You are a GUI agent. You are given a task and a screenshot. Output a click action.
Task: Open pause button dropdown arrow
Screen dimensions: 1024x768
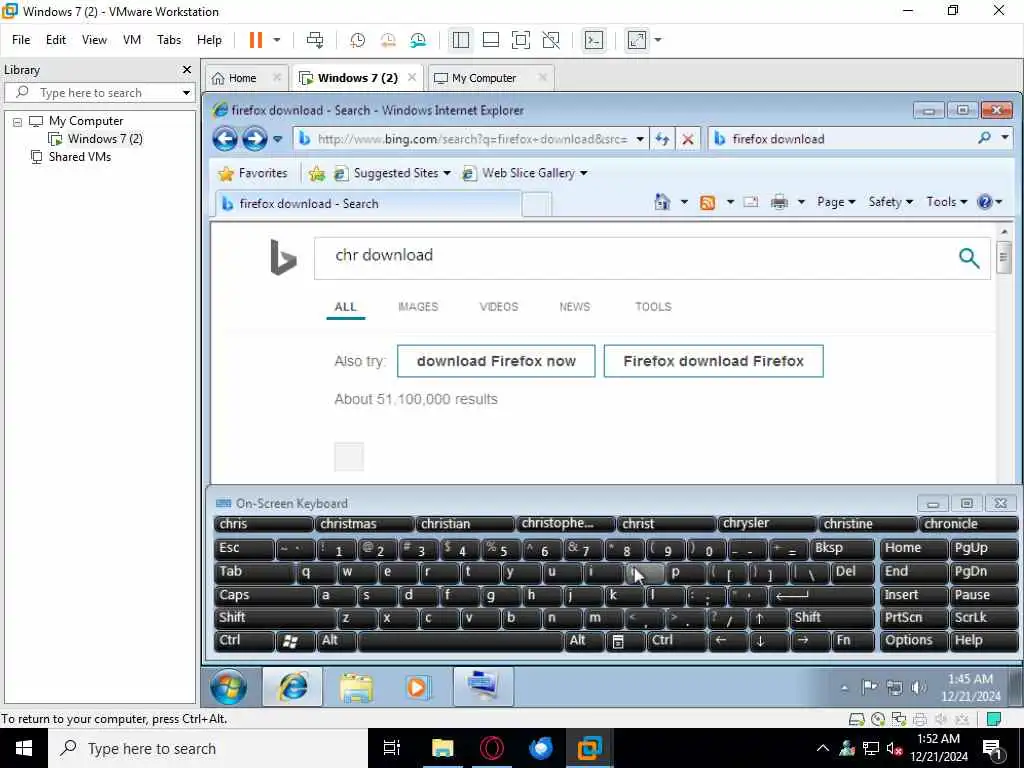[x=277, y=40]
